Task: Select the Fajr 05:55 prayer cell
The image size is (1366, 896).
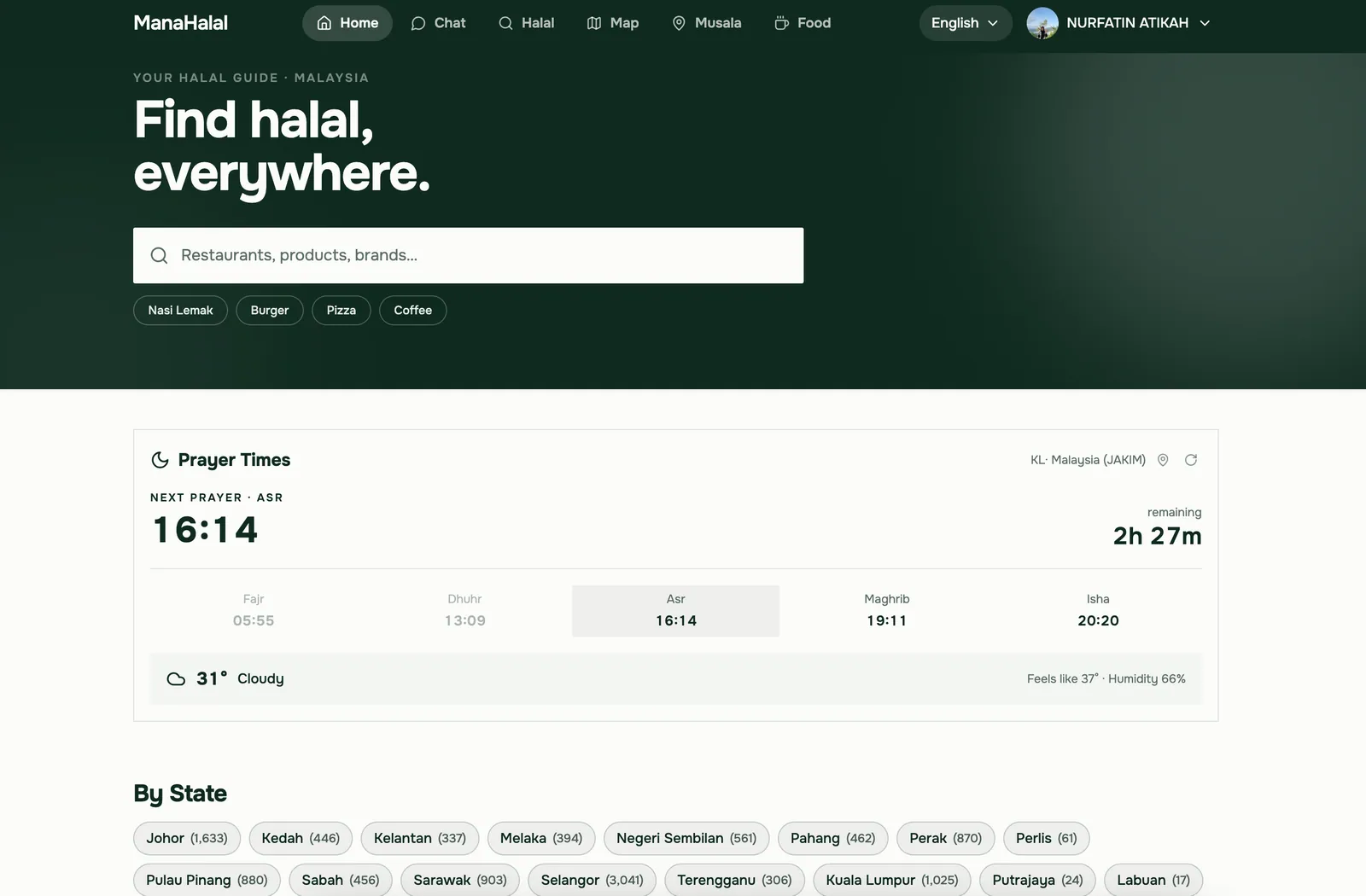Action: point(254,611)
